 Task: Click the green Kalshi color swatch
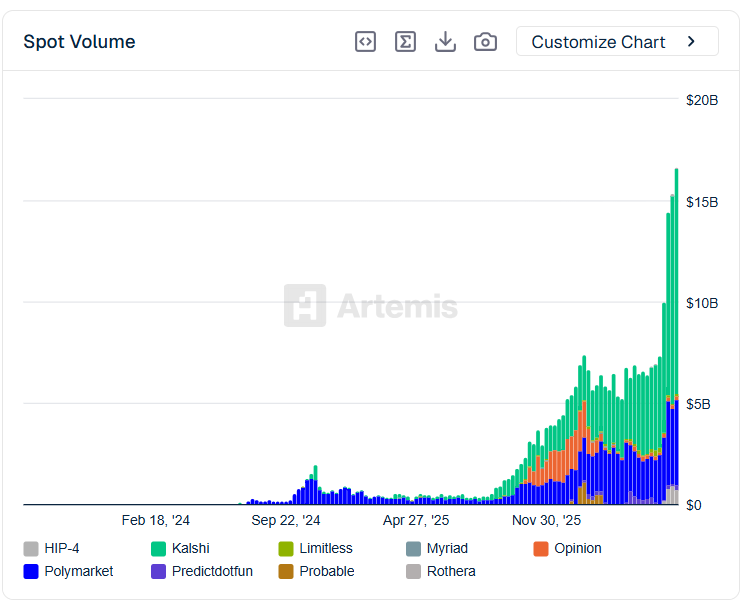pos(158,549)
